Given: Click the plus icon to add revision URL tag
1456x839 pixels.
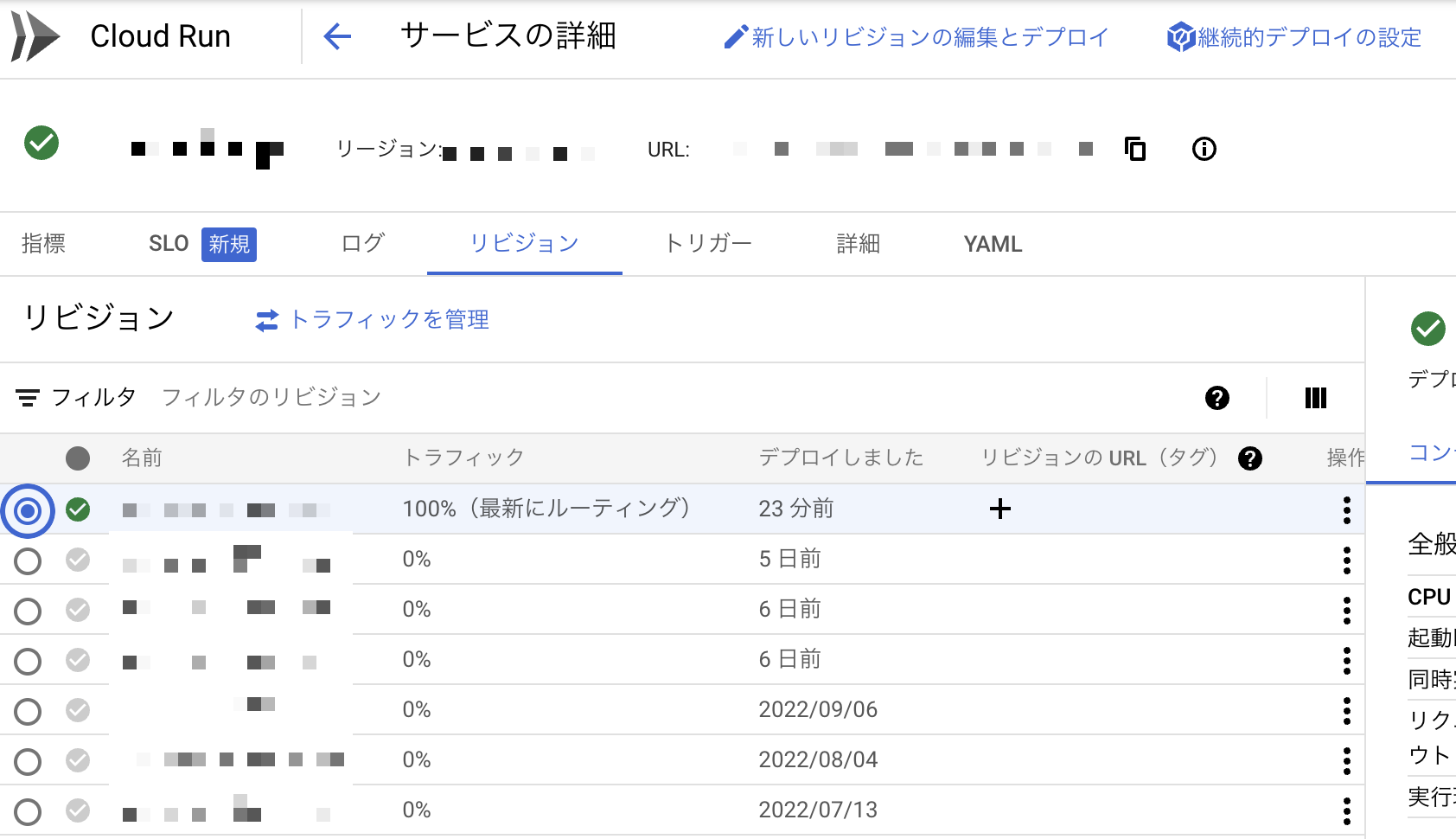Looking at the screenshot, I should [x=999, y=509].
